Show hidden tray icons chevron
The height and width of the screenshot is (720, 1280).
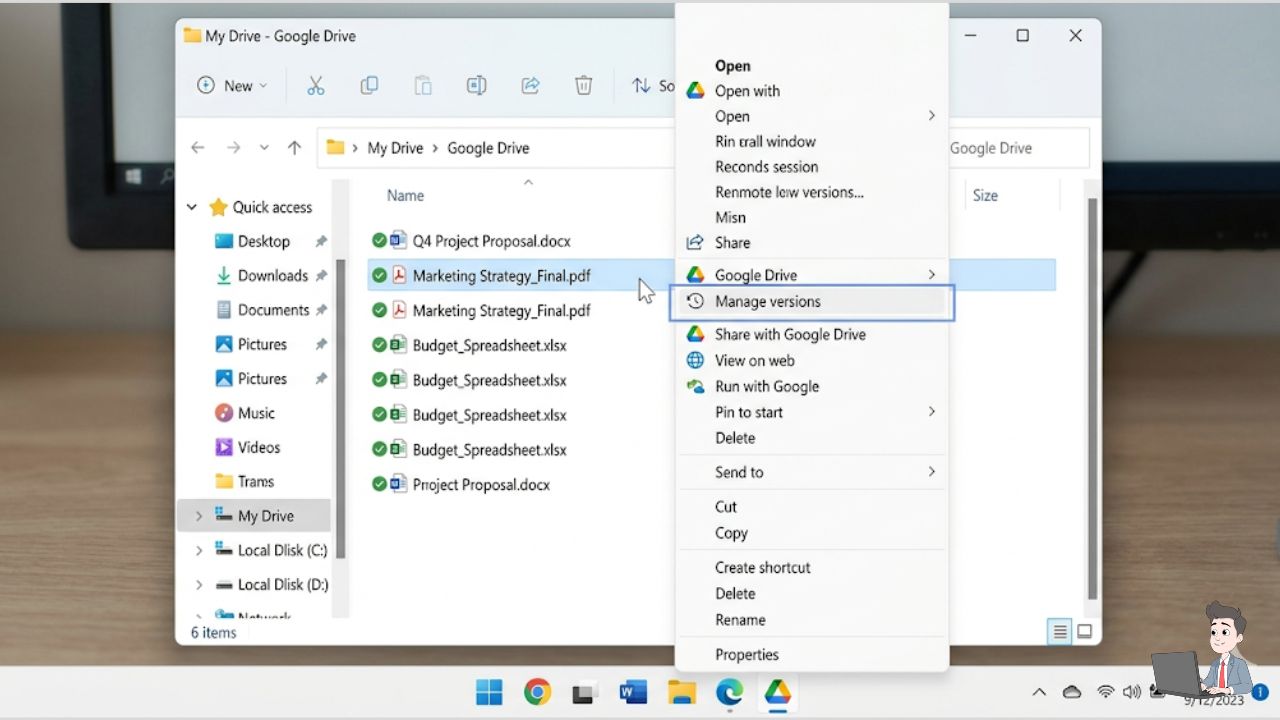coord(1040,692)
